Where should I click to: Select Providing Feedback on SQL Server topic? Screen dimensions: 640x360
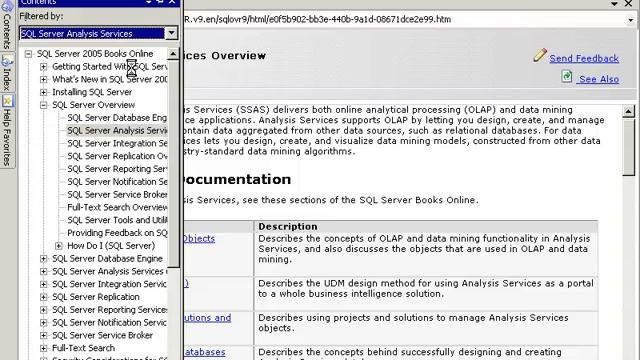pos(117,233)
